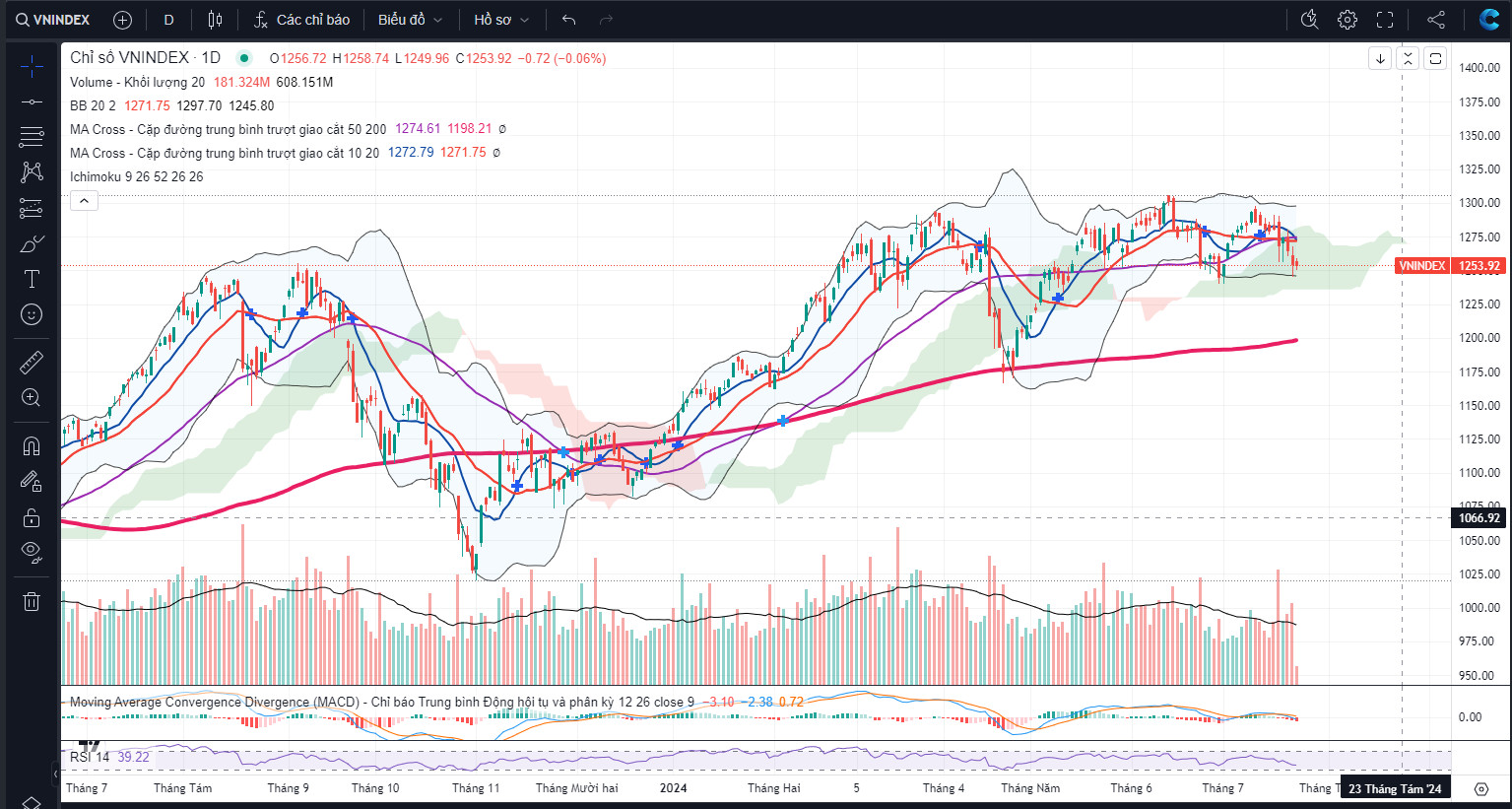
Task: Maximize the main chart pane
Action: pyautogui.click(x=1435, y=59)
